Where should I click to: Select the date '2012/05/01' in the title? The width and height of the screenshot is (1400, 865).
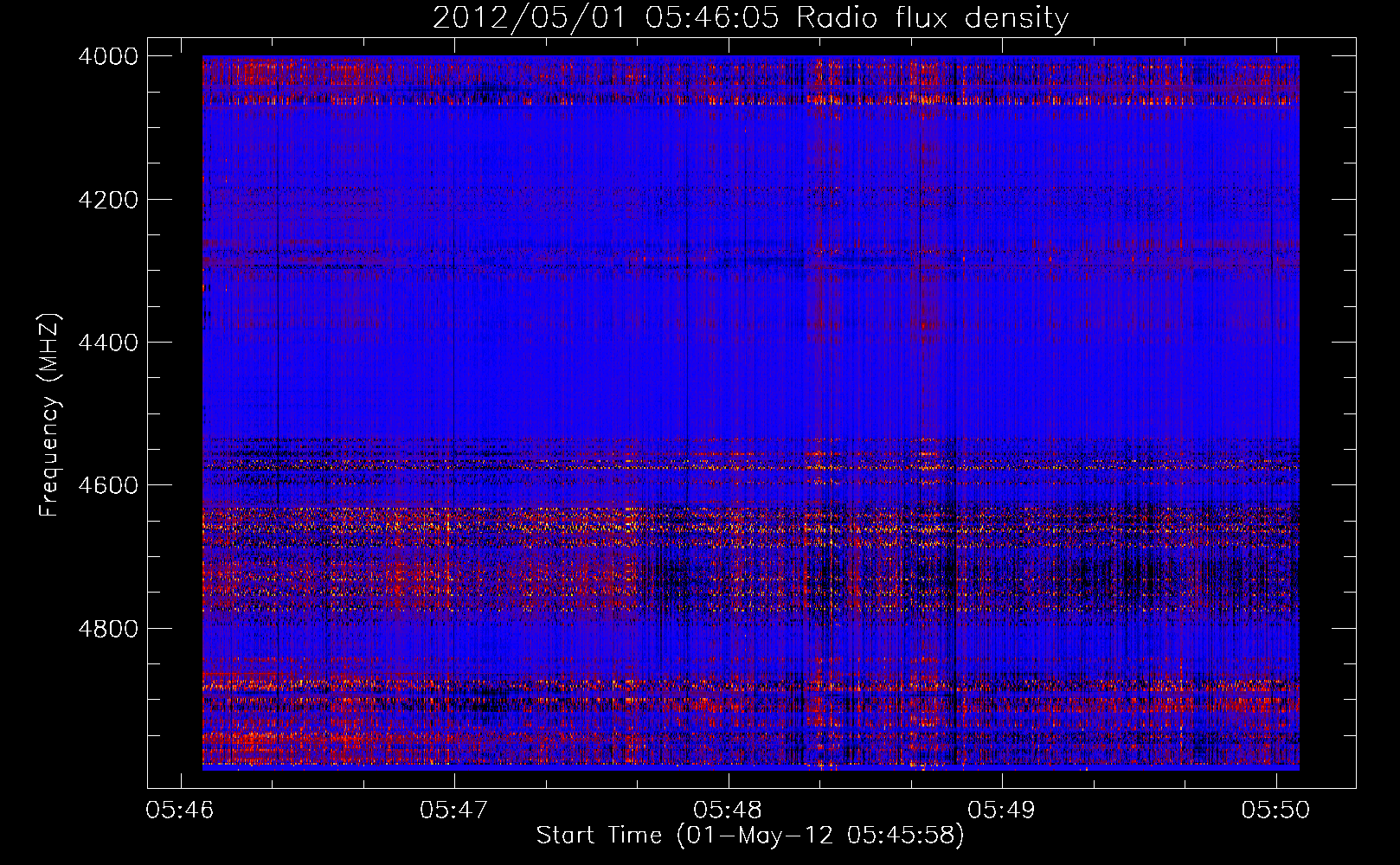[531, 18]
